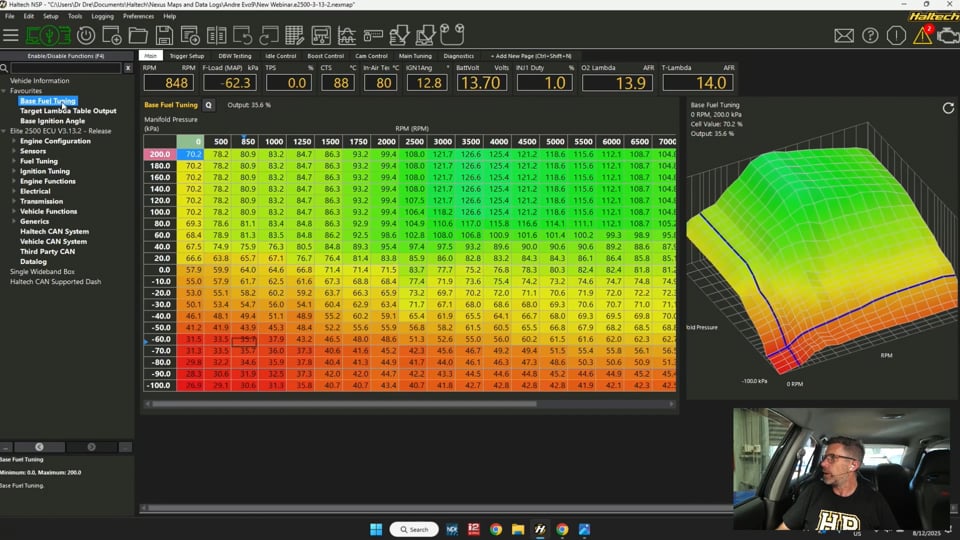This screenshot has width=960, height=540.
Task: Open Vehicle Information tree item
Action: pos(40,81)
